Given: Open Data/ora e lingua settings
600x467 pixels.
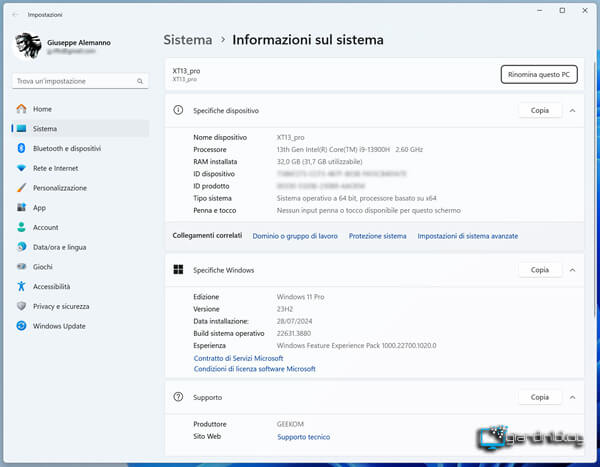Looking at the screenshot, I should (80, 247).
